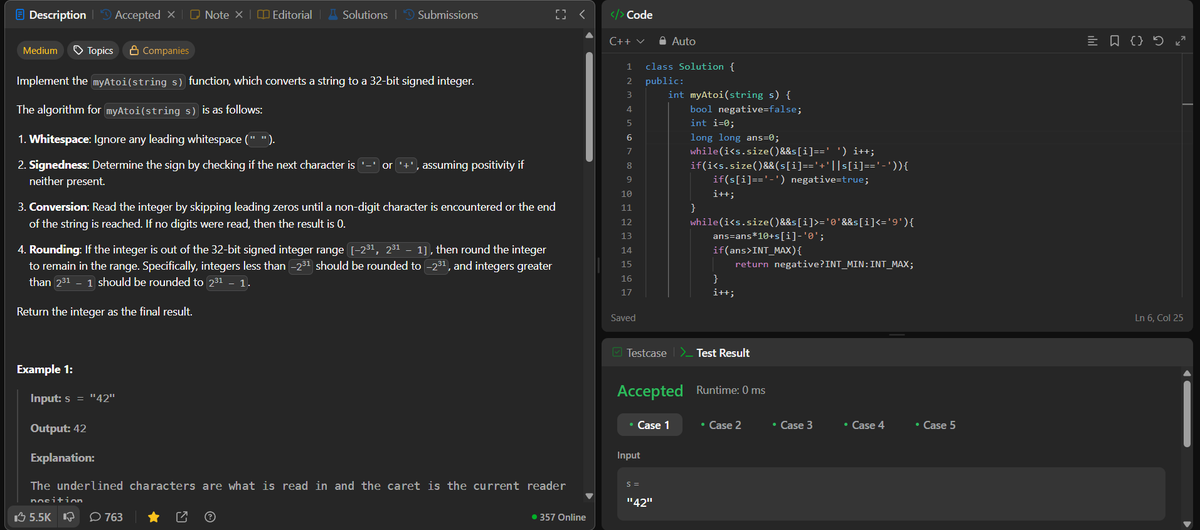Click the 'ans=ans*10+s[i]-'0';' code line
The width and height of the screenshot is (1200, 530).
(x=768, y=236)
